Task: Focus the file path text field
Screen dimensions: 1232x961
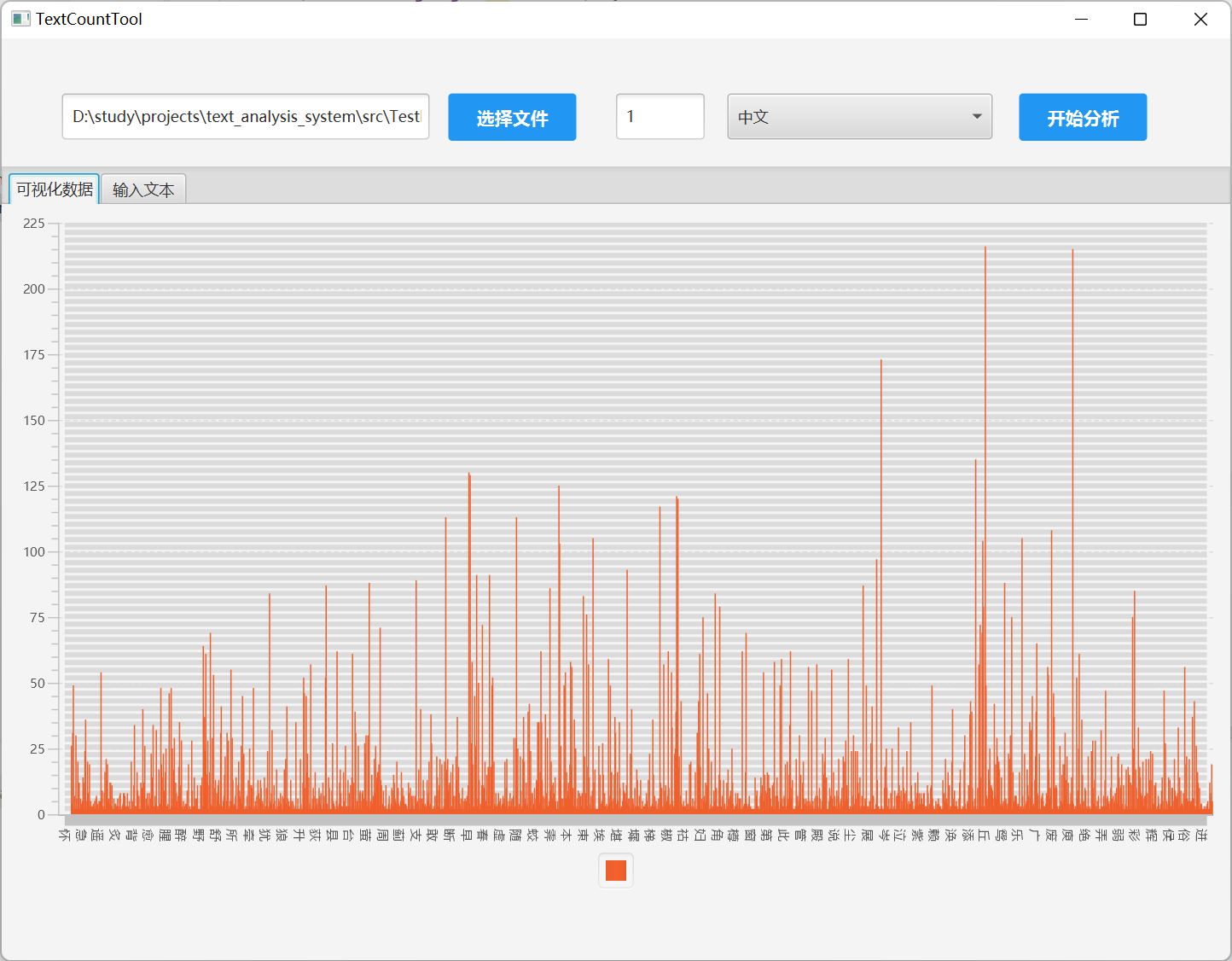Action: (246, 117)
